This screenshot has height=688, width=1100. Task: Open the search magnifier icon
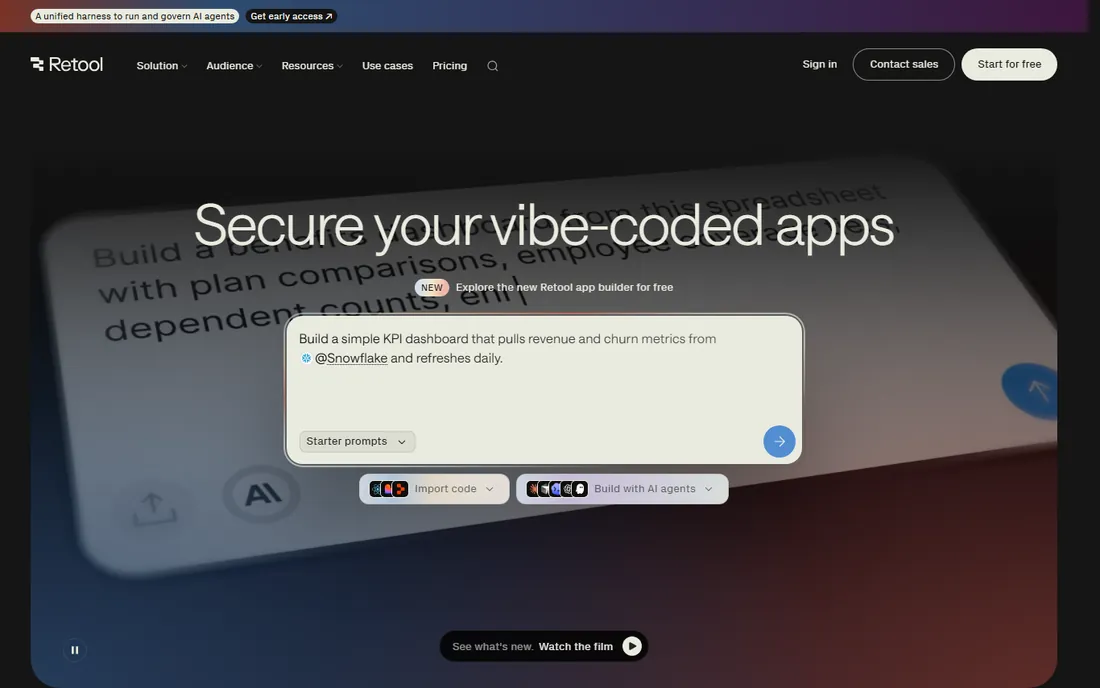point(492,66)
